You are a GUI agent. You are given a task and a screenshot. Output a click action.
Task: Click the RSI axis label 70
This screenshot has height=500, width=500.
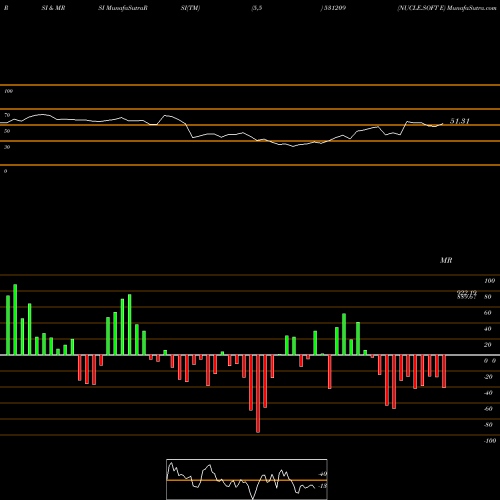coord(7,115)
